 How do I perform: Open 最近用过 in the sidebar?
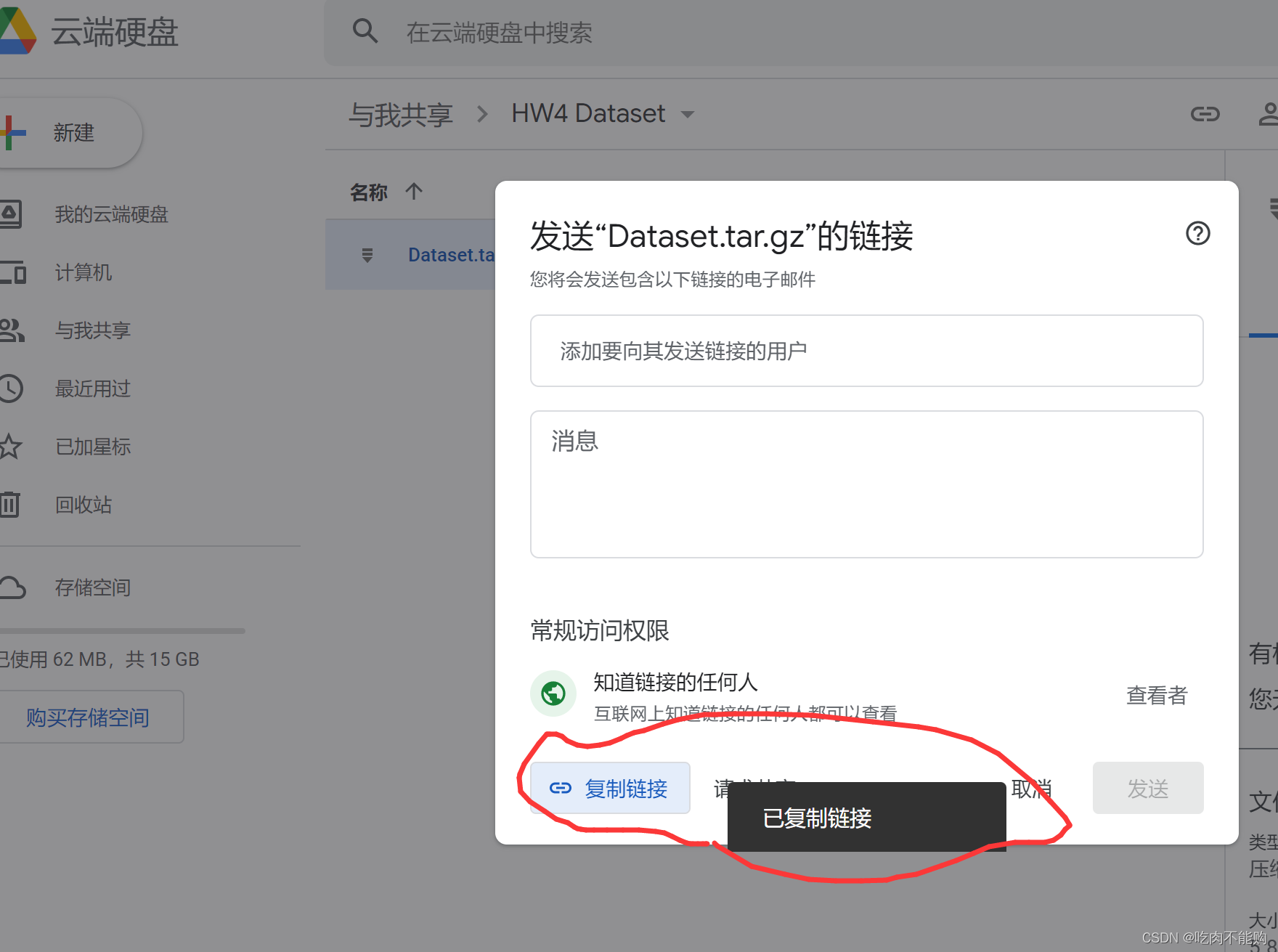coord(93,388)
